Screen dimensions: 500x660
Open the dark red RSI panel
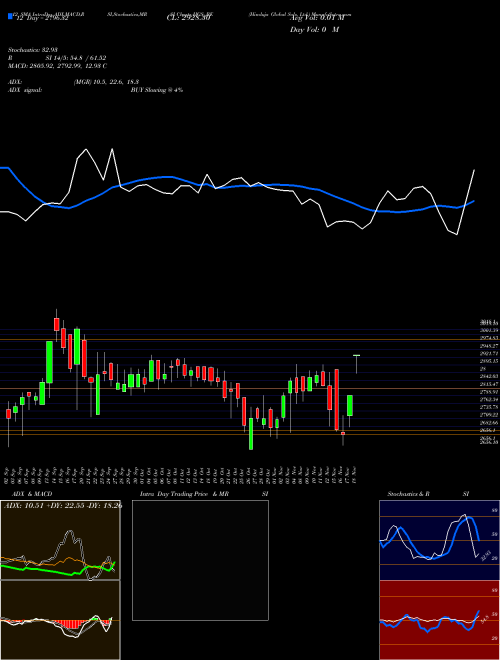tap(439, 620)
